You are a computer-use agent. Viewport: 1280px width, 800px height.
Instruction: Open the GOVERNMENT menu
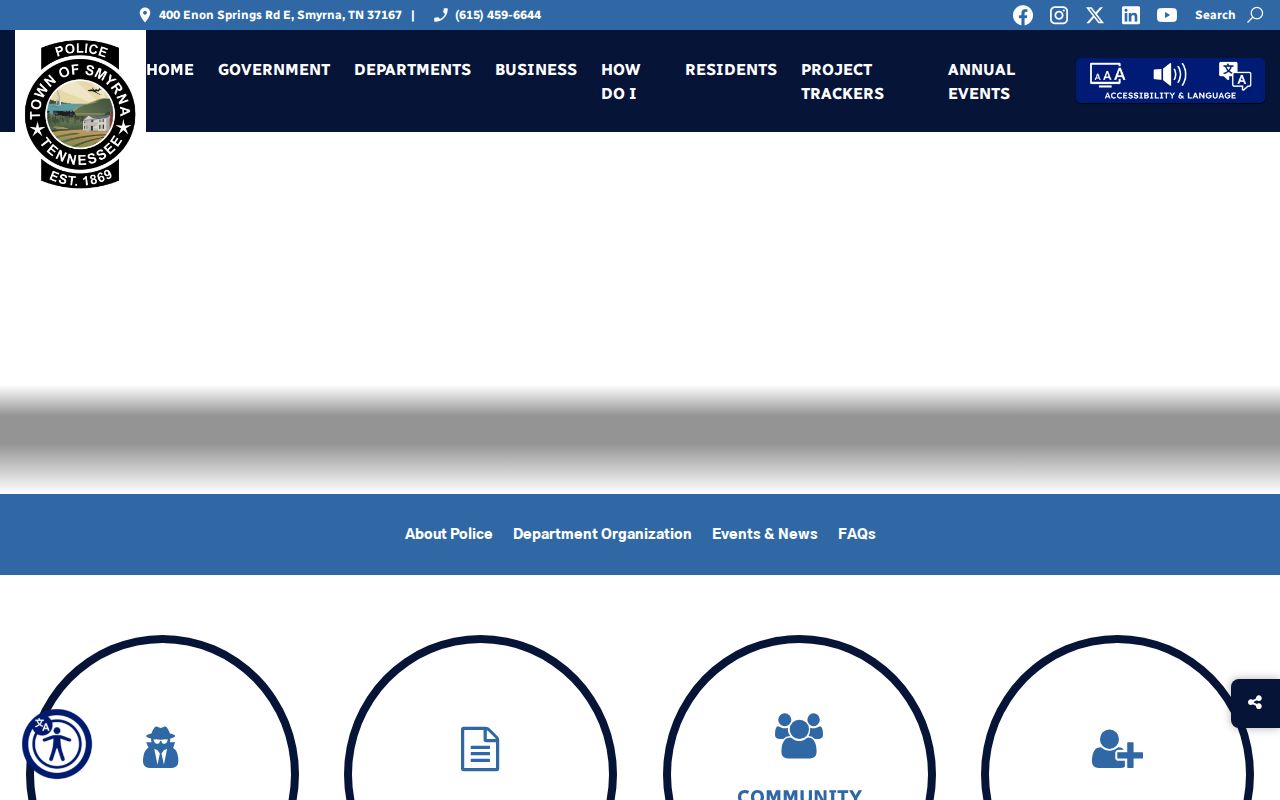[x=274, y=70]
